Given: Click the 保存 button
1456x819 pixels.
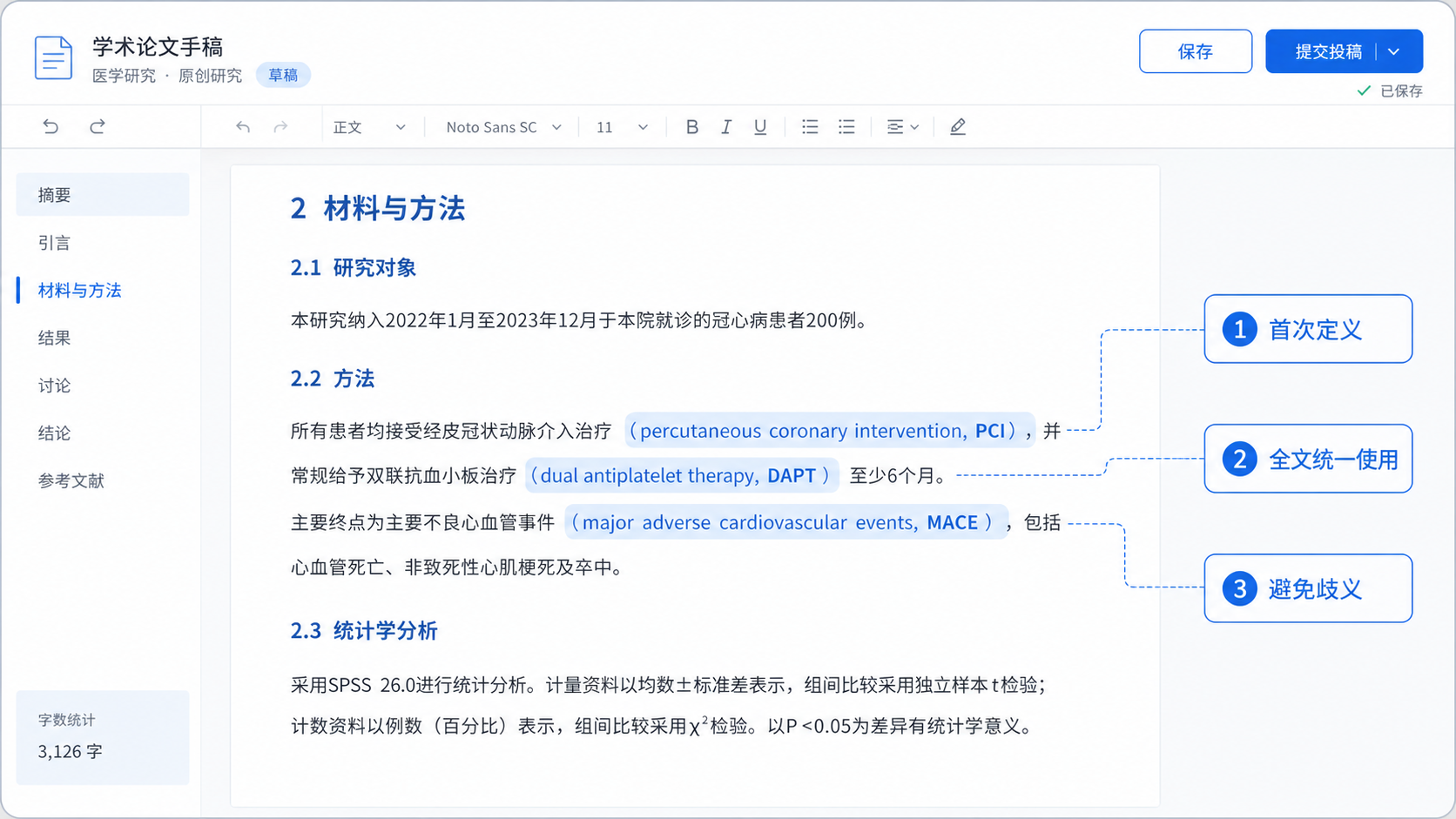Looking at the screenshot, I should (1195, 51).
